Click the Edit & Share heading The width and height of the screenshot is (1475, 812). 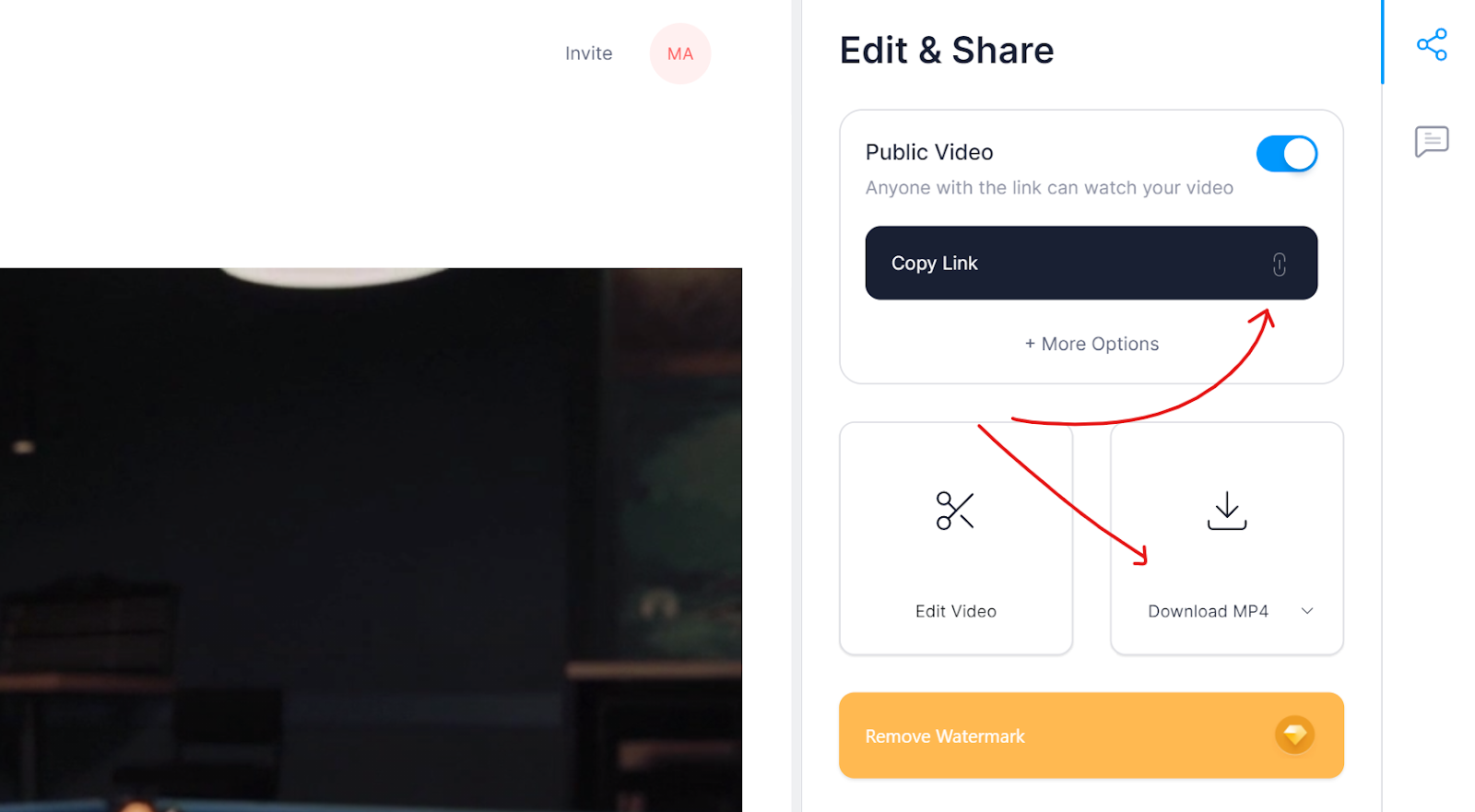point(947,51)
